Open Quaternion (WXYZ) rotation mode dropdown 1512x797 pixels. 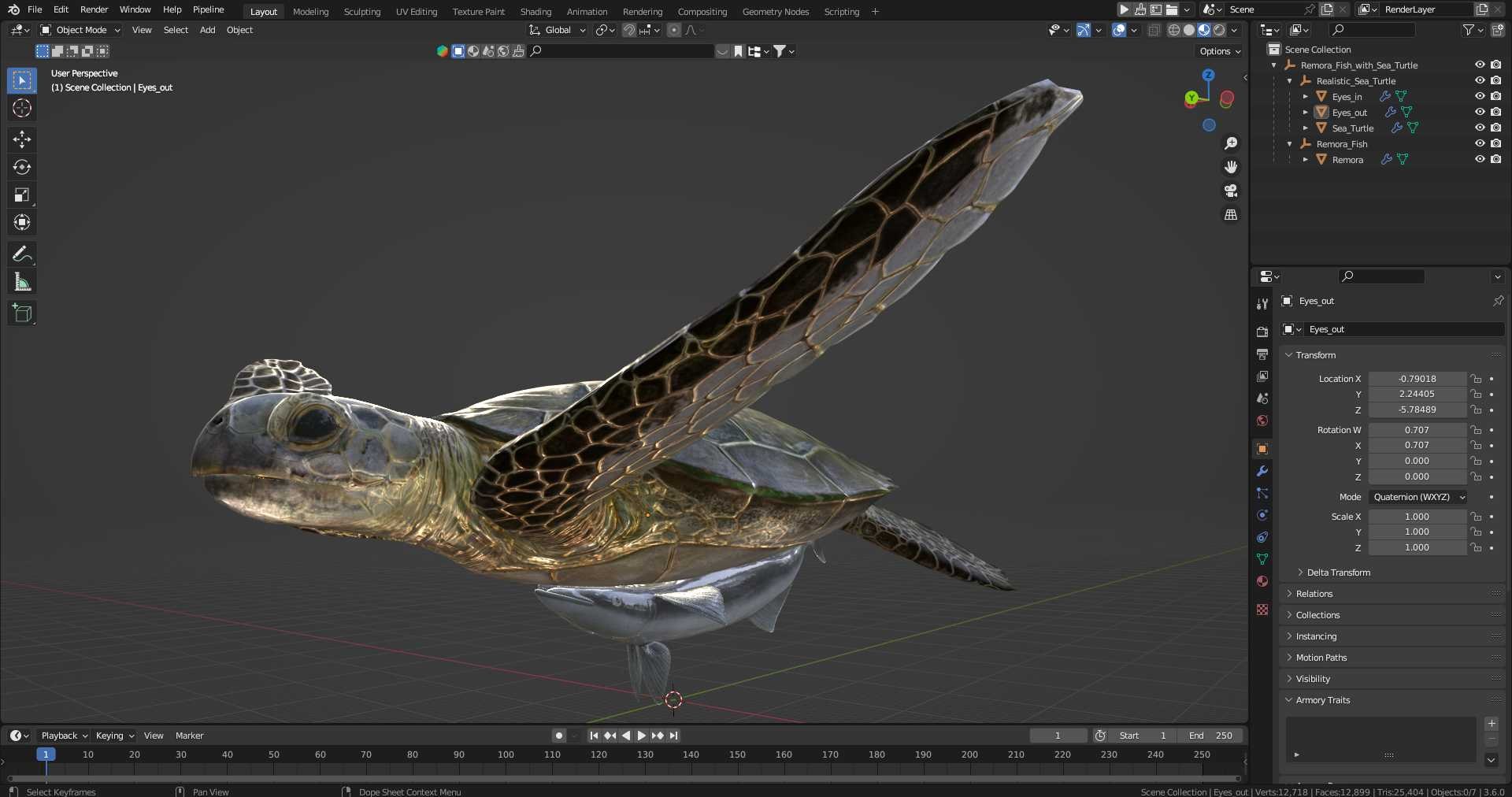1417,497
